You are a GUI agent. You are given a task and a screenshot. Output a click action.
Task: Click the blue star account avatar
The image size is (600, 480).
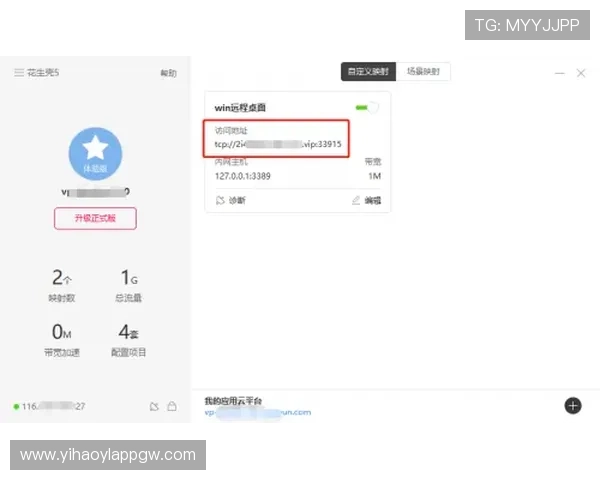(x=95, y=154)
